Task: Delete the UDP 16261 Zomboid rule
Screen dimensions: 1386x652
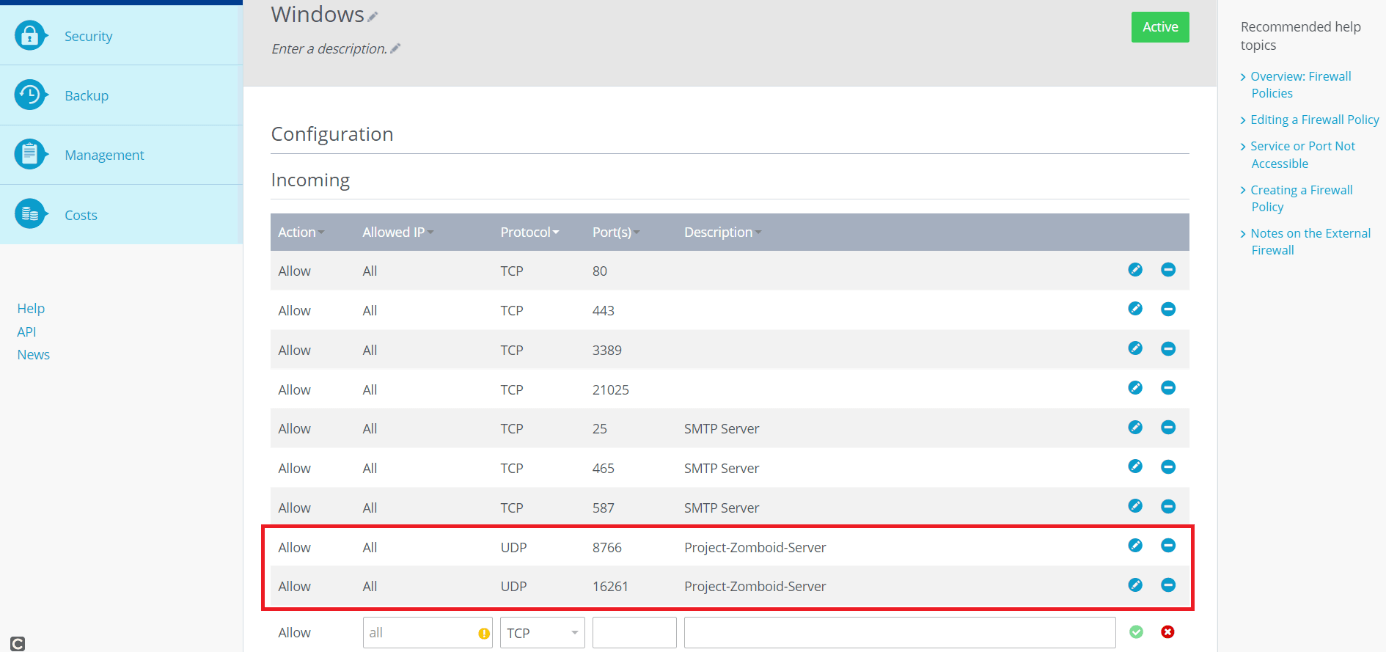Action: point(1168,585)
